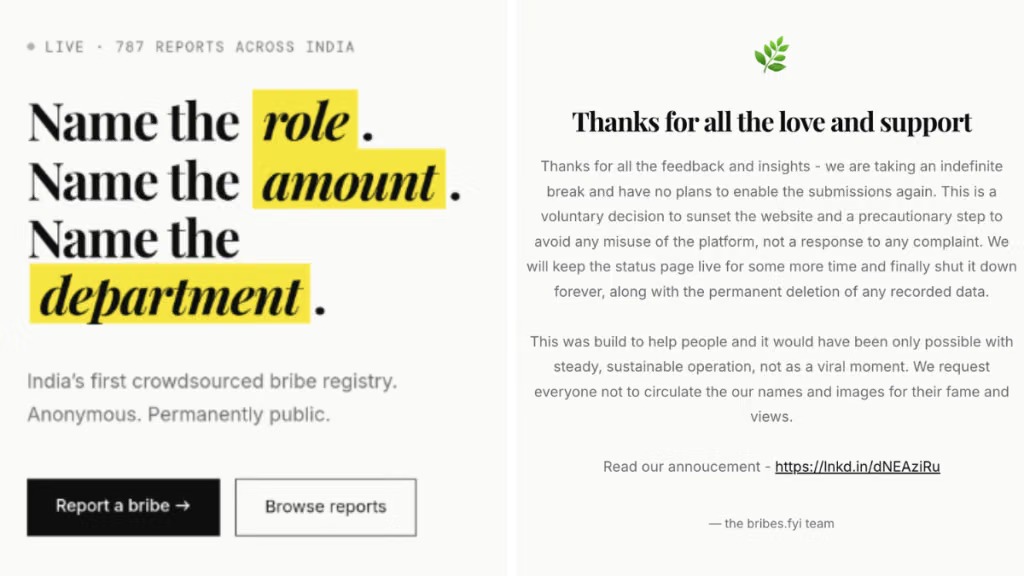Screen dimensions: 1024x576
Task: Click the arrow in Report a bribe
Action: tap(184, 505)
